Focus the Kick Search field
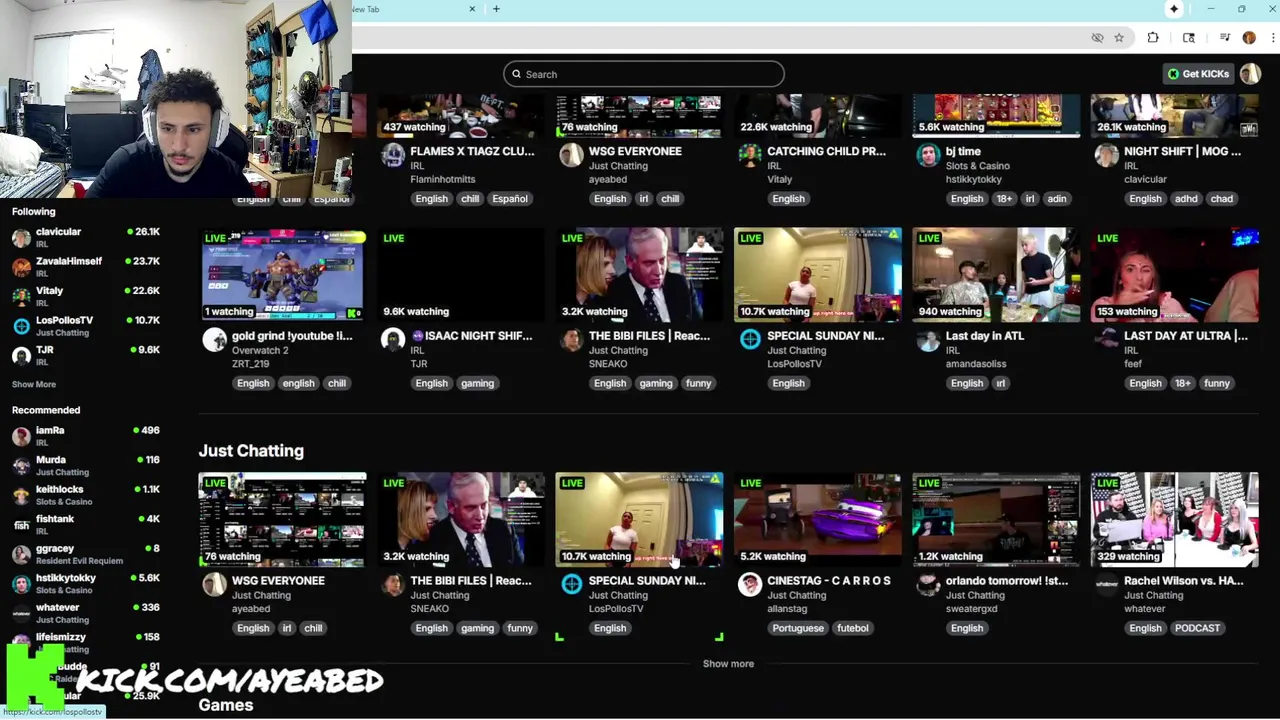 click(644, 74)
